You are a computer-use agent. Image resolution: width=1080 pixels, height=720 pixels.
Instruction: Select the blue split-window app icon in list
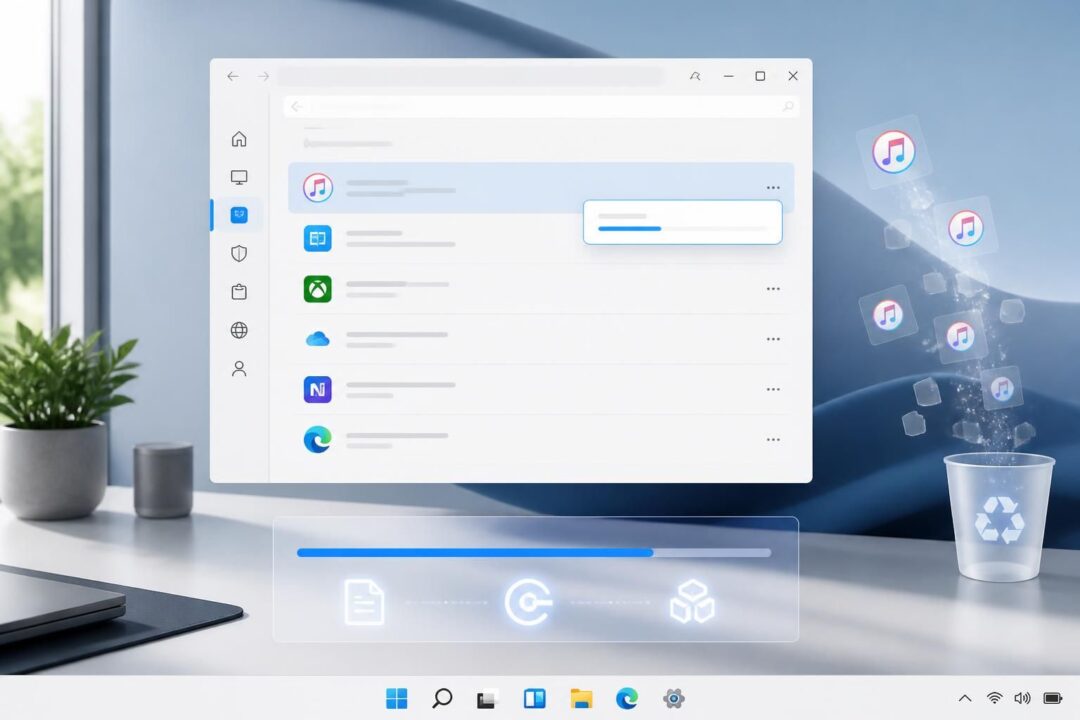point(318,238)
